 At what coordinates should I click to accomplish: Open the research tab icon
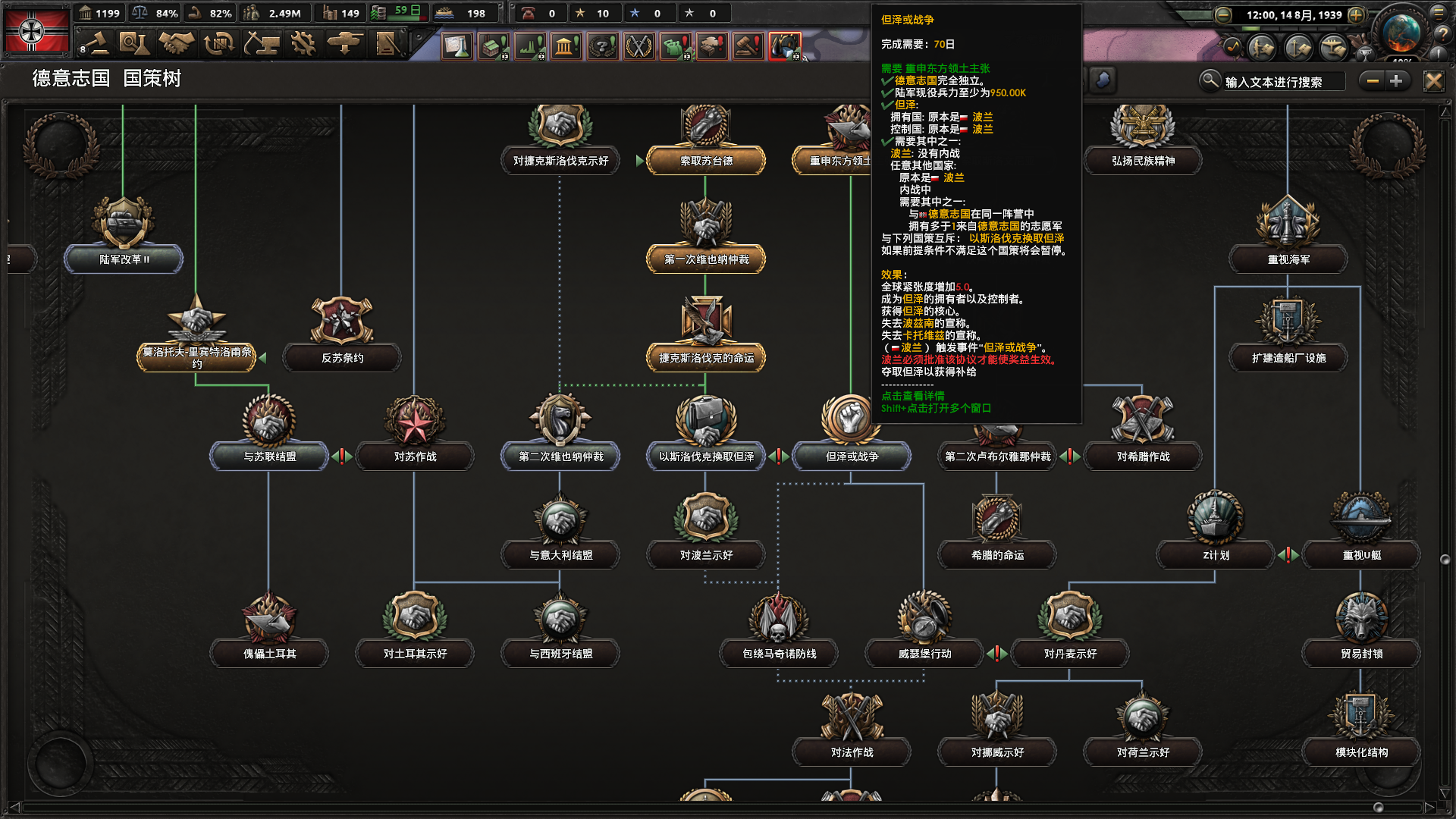click(x=135, y=44)
